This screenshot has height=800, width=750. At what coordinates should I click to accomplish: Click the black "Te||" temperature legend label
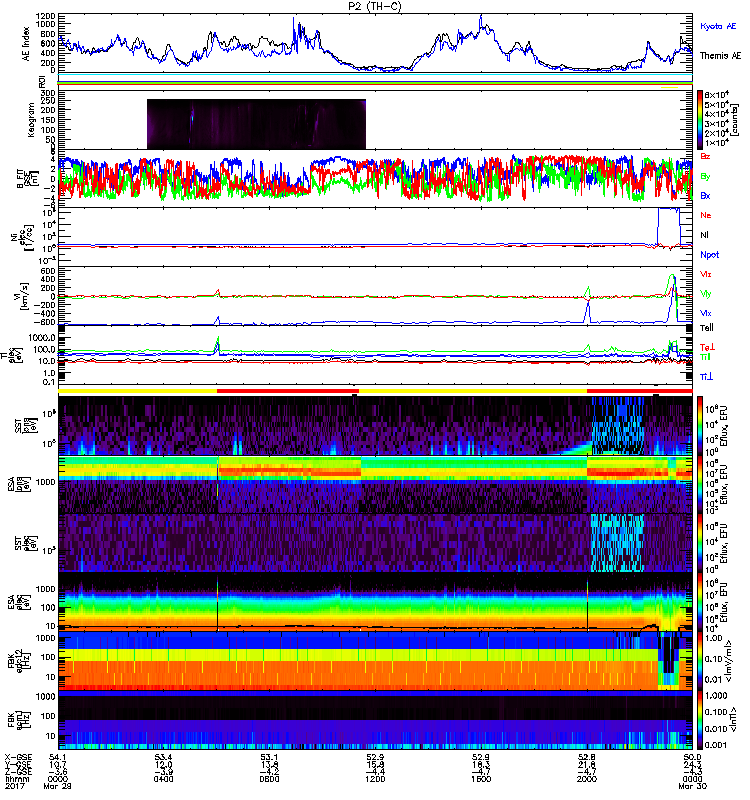(x=707, y=328)
